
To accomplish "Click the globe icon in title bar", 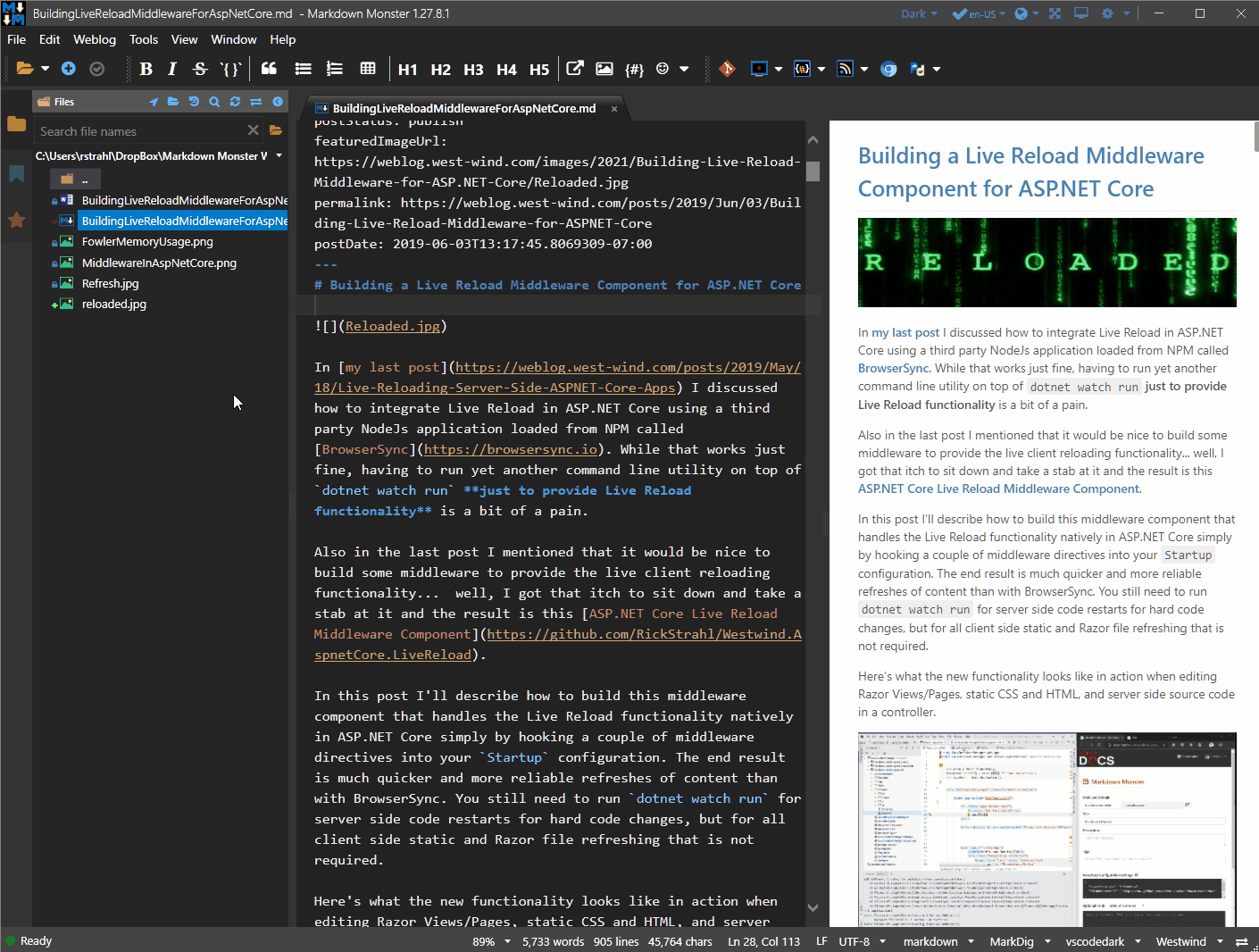I will pyautogui.click(x=1021, y=13).
